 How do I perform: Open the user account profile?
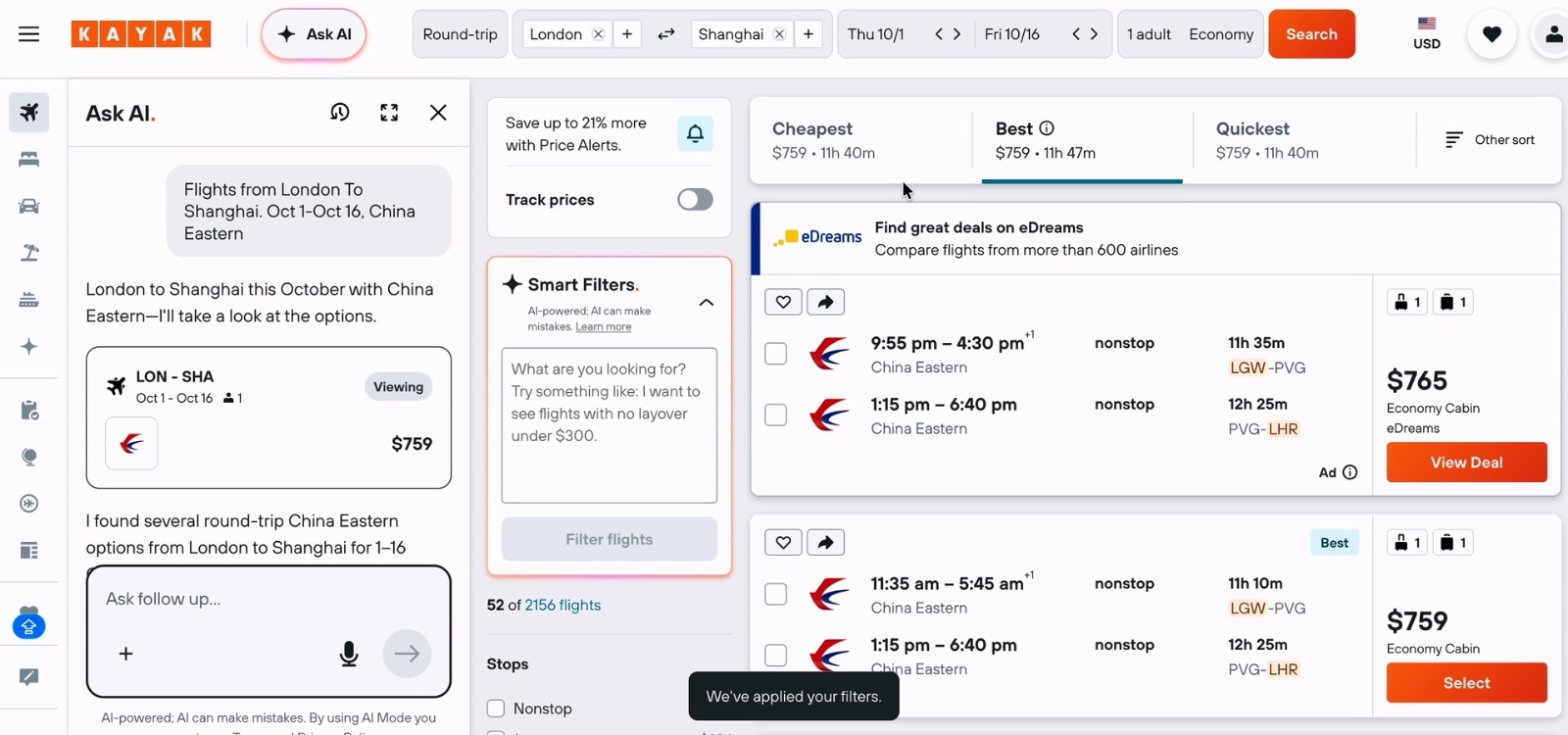(1553, 34)
